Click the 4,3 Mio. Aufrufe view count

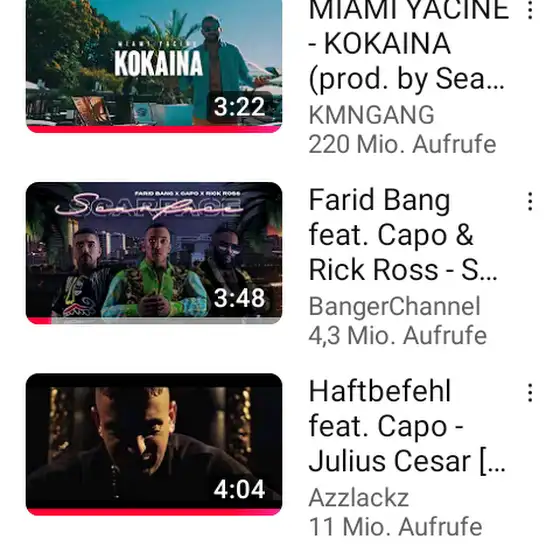(398, 336)
